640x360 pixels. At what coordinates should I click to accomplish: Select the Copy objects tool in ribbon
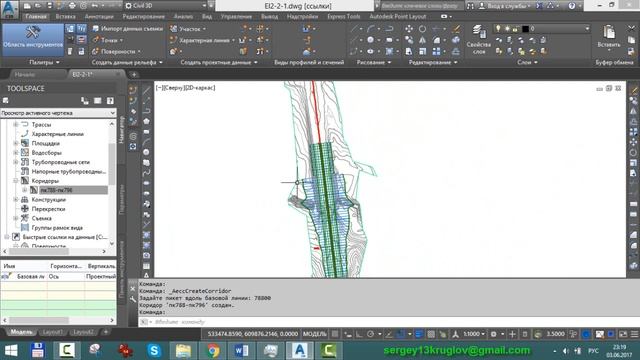click(409, 40)
